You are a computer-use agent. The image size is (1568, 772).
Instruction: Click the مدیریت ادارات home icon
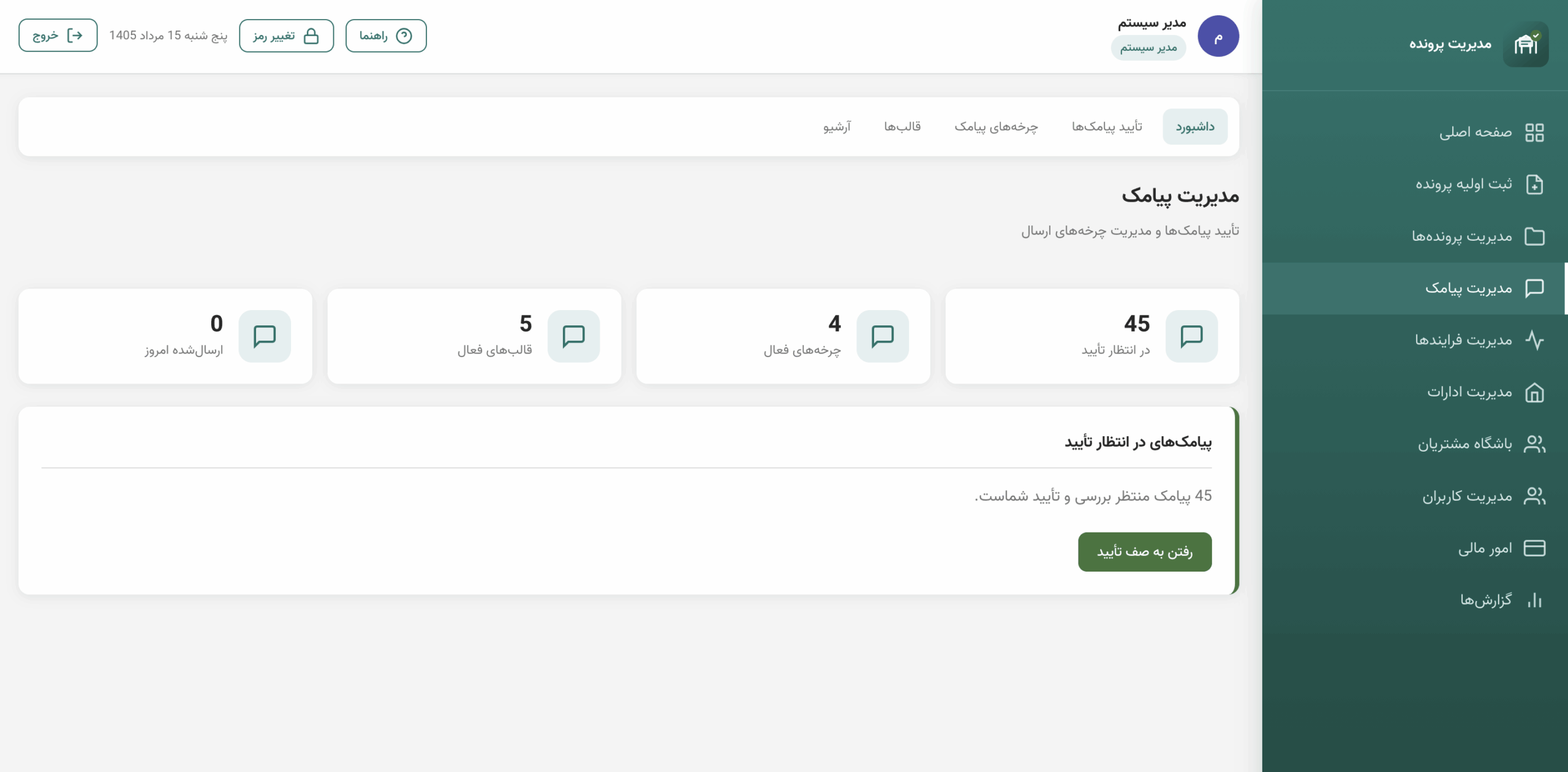pos(1534,392)
